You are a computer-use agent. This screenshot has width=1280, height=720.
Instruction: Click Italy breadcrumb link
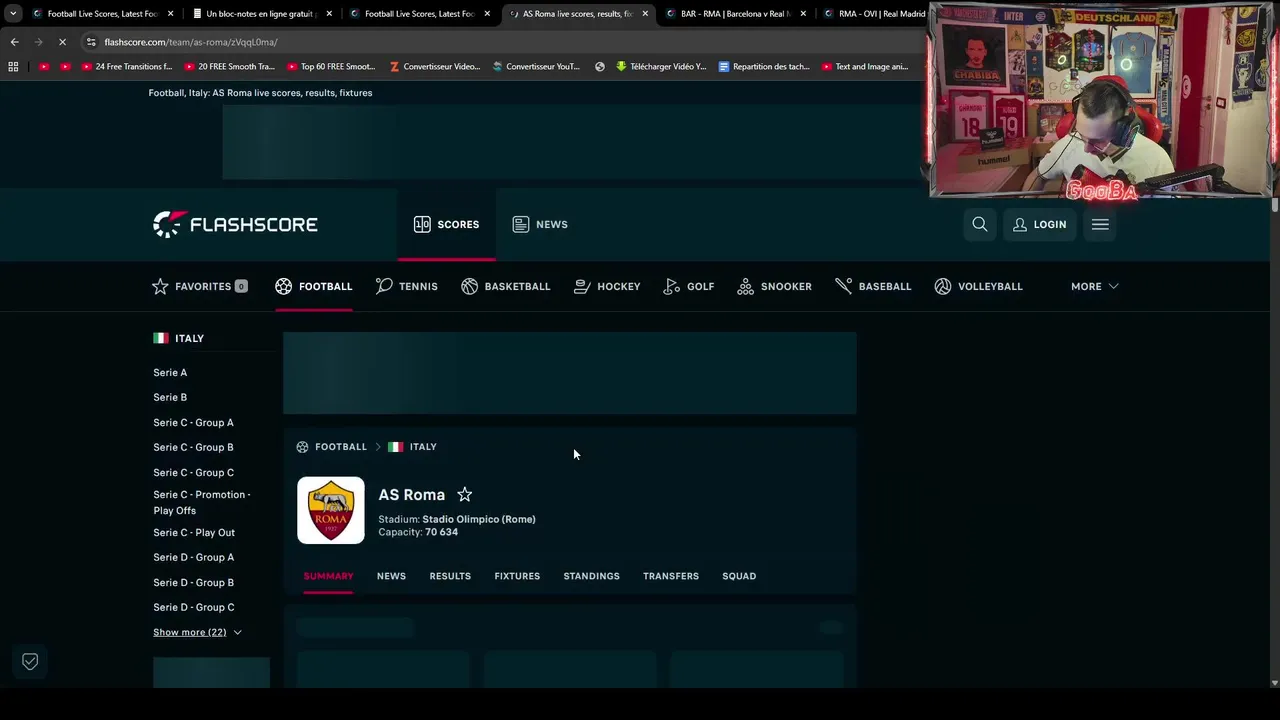click(422, 447)
